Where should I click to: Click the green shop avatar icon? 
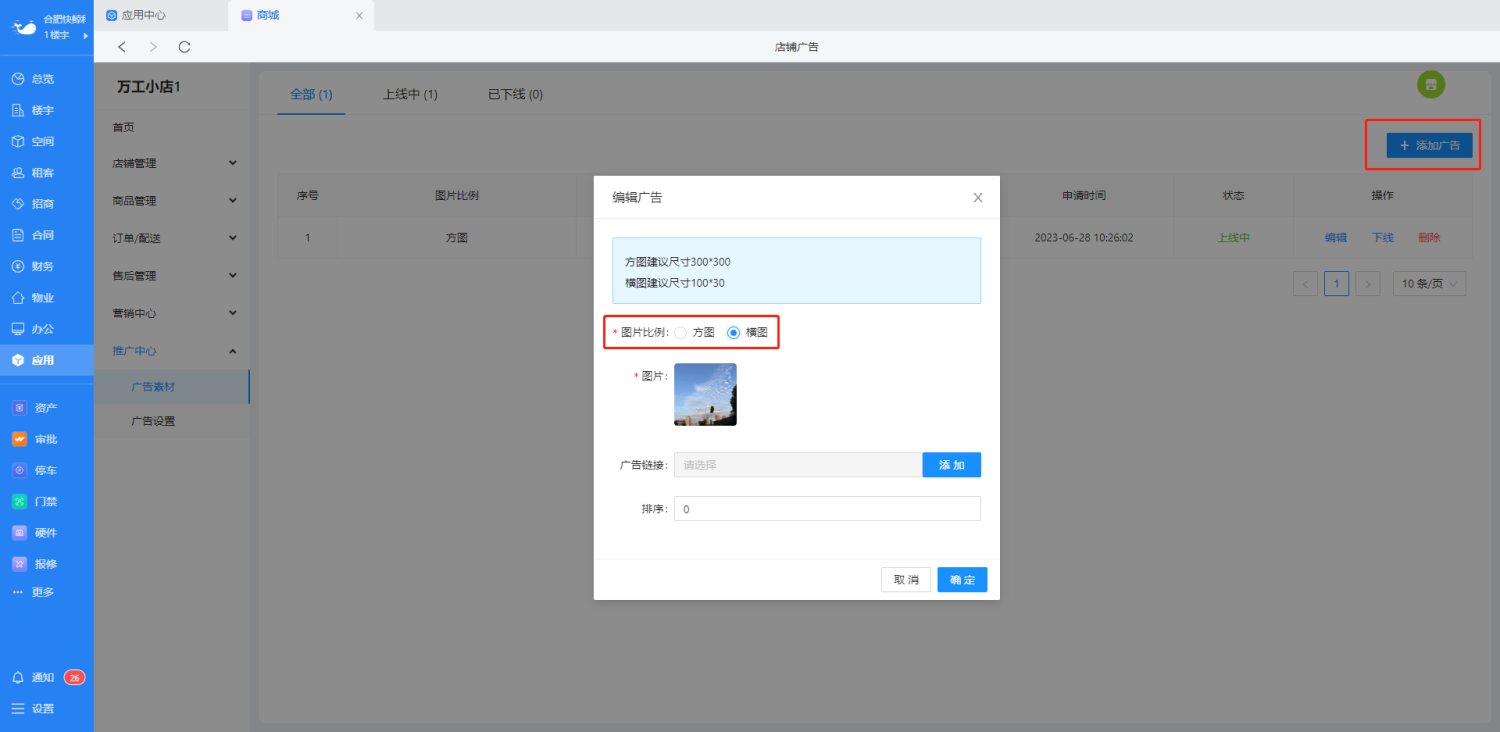(x=1431, y=85)
